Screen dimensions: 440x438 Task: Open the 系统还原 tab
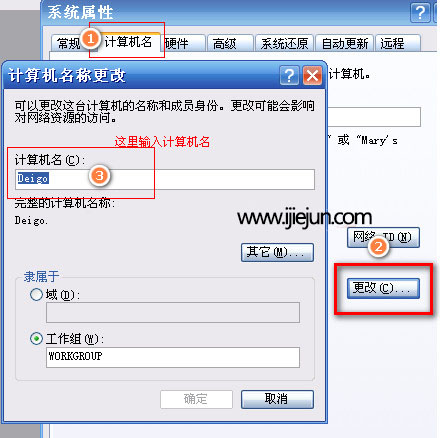click(x=284, y=43)
